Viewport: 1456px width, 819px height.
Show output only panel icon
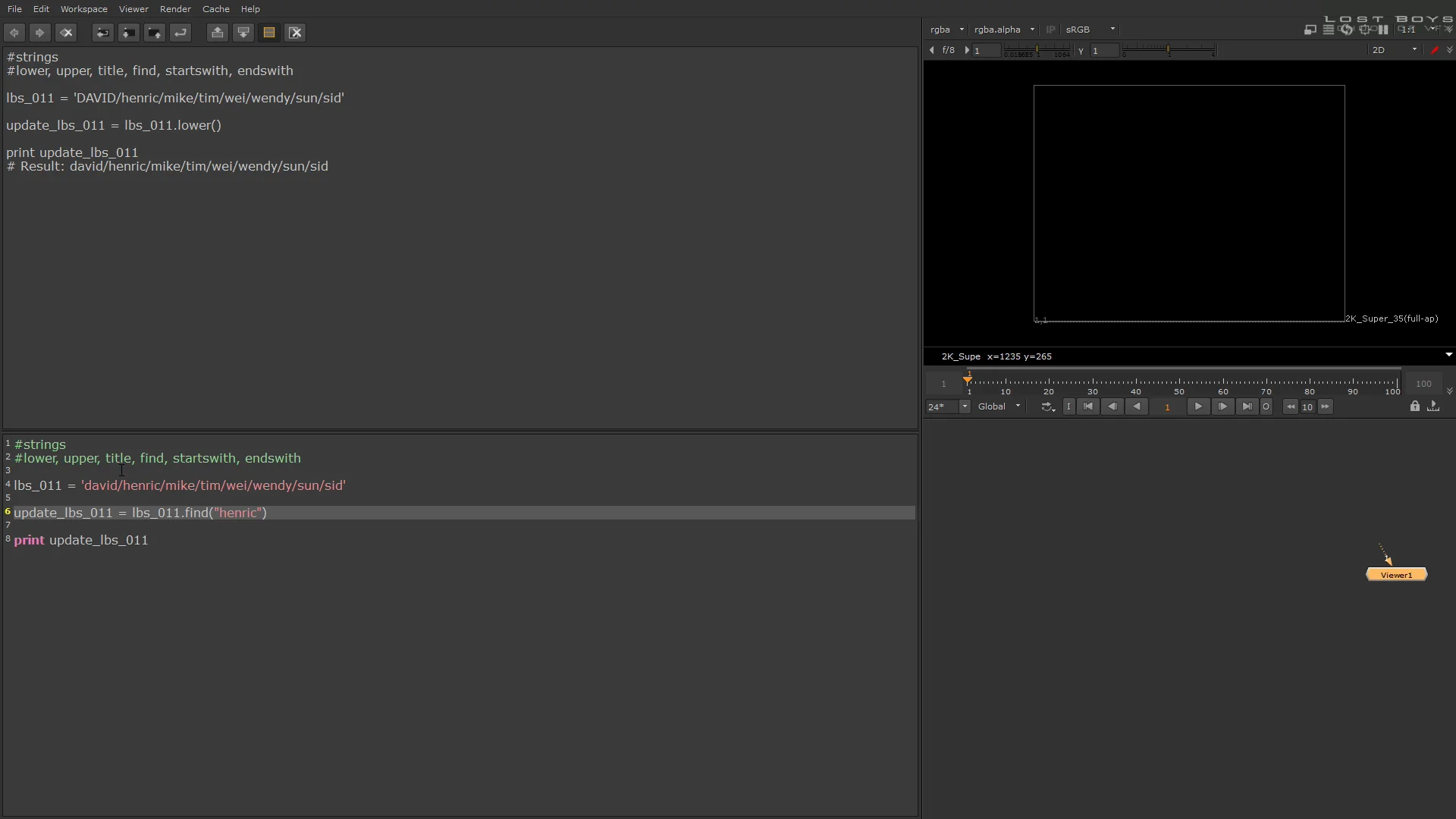(x=243, y=33)
